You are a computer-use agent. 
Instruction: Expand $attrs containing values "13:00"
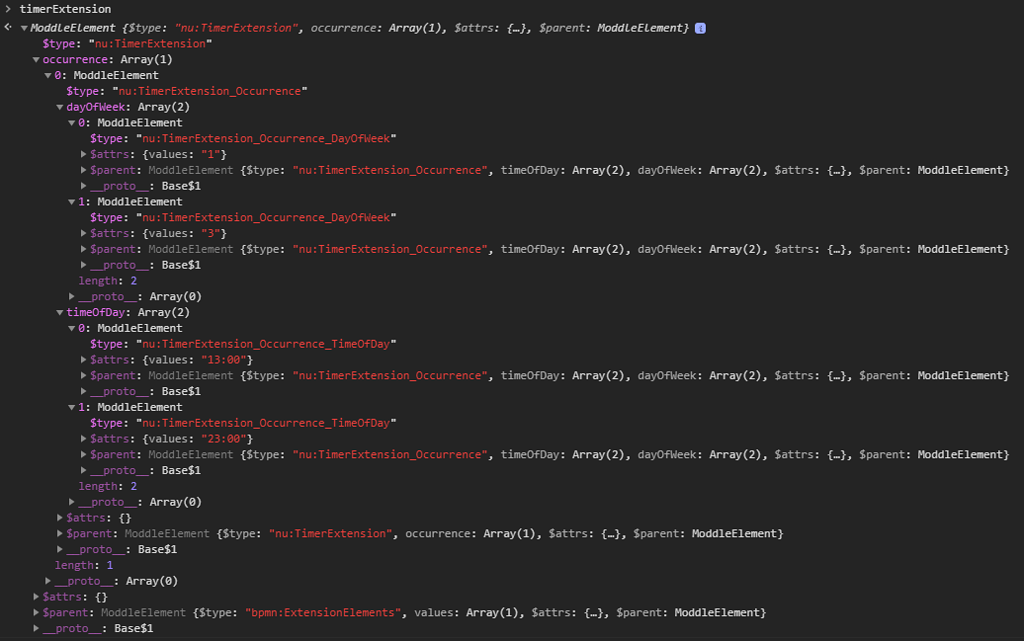tap(83, 359)
